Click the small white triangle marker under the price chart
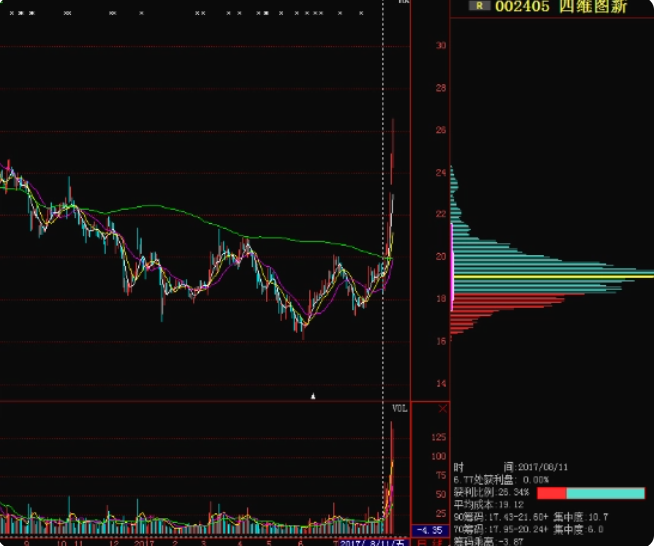654x546 pixels. point(313,396)
